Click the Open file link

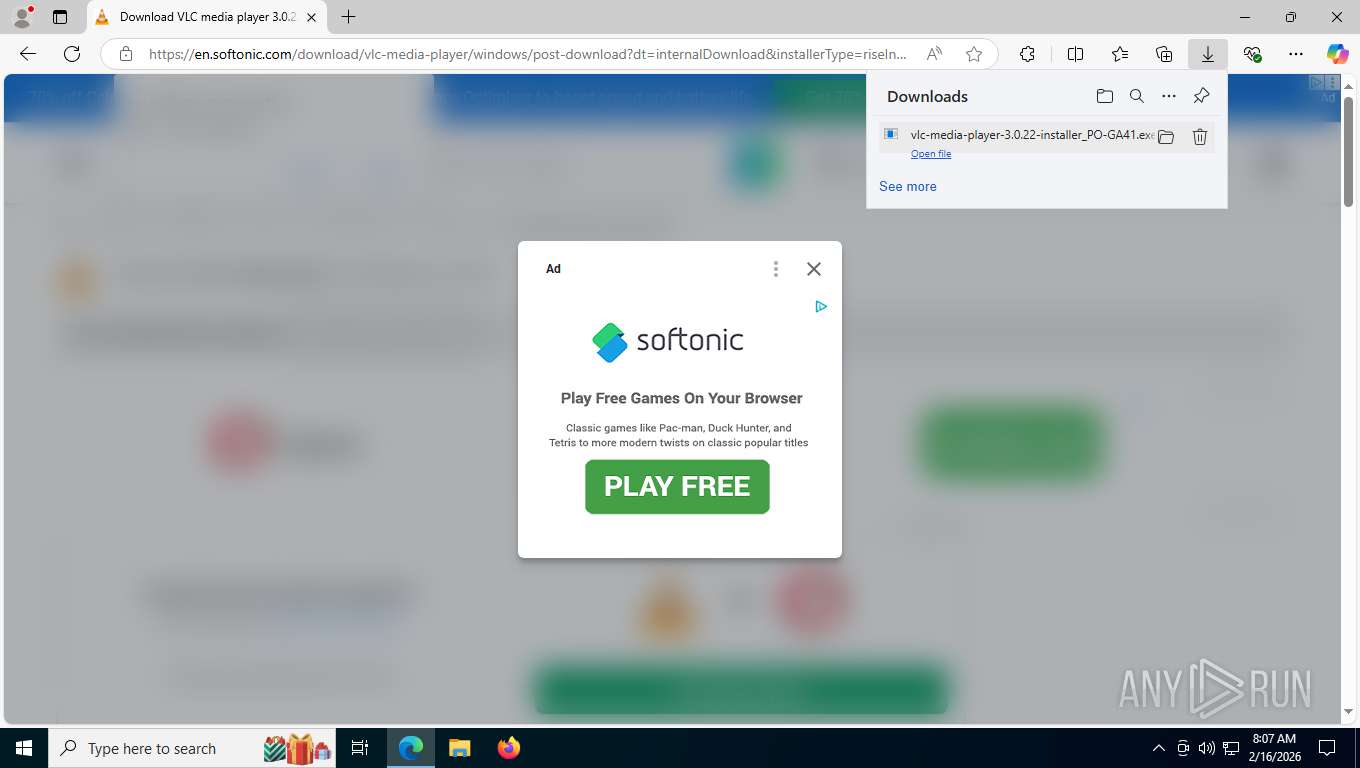tap(931, 154)
